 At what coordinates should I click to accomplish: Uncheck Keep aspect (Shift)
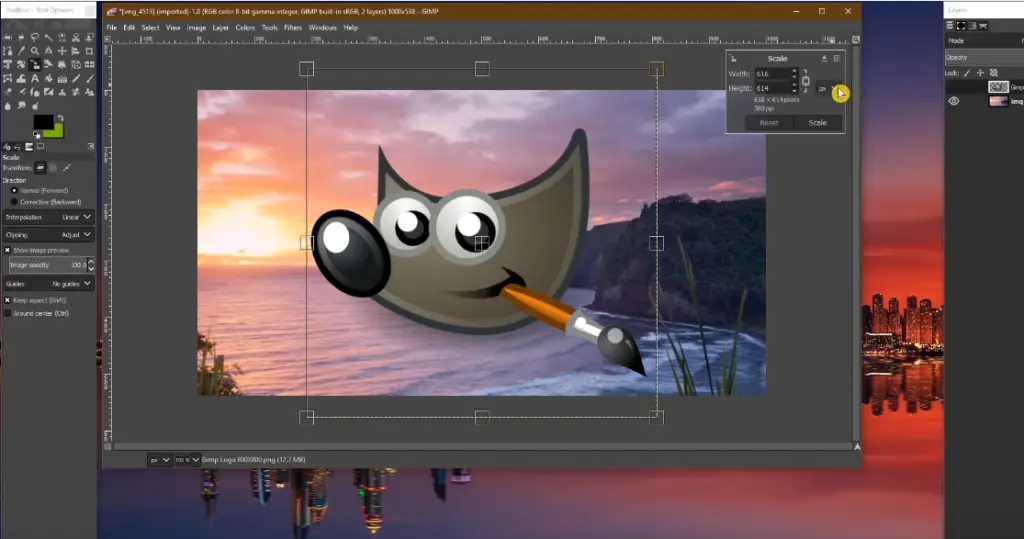coord(35,301)
